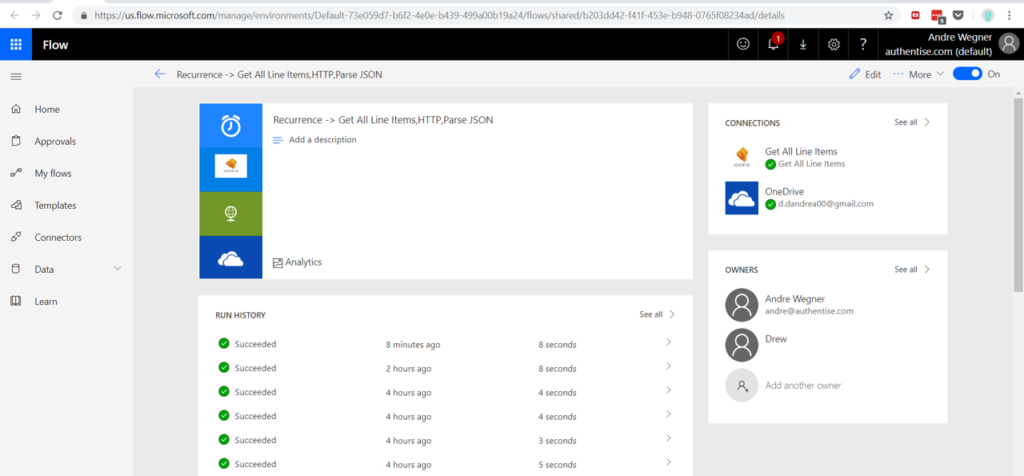This screenshot has height=476, width=1024.
Task: Click the feedback smiley face icon
Action: point(742,45)
